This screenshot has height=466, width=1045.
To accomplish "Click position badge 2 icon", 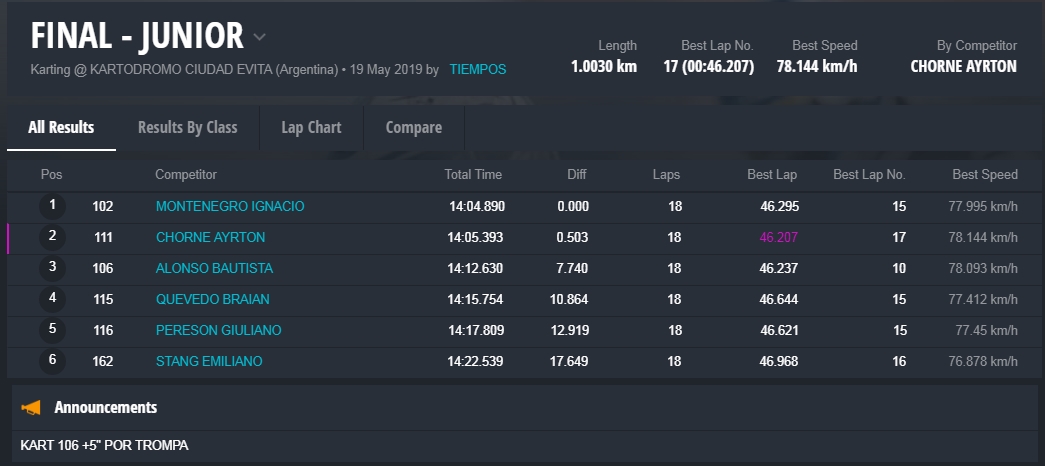I will (52, 237).
